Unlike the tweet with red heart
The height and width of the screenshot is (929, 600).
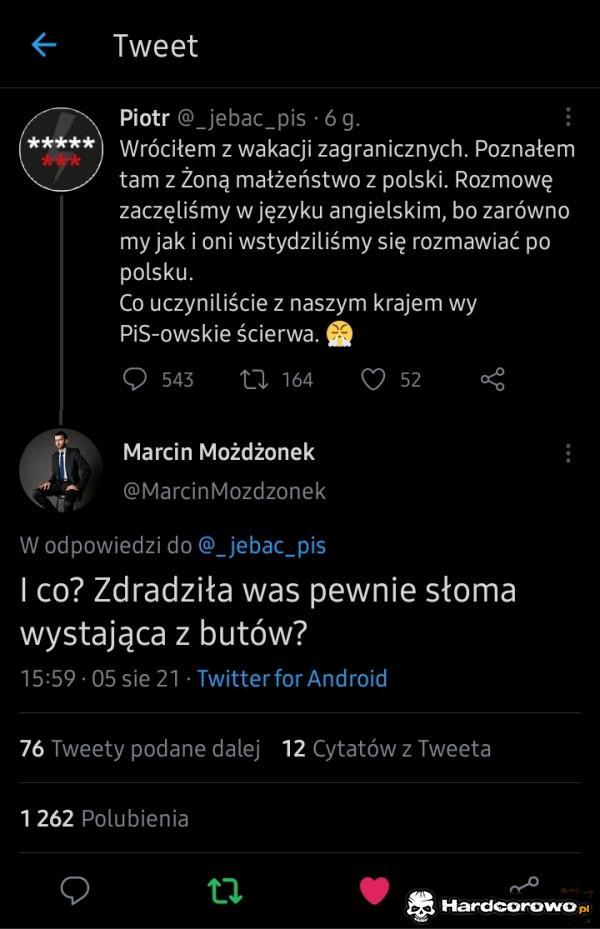pyautogui.click(x=374, y=890)
